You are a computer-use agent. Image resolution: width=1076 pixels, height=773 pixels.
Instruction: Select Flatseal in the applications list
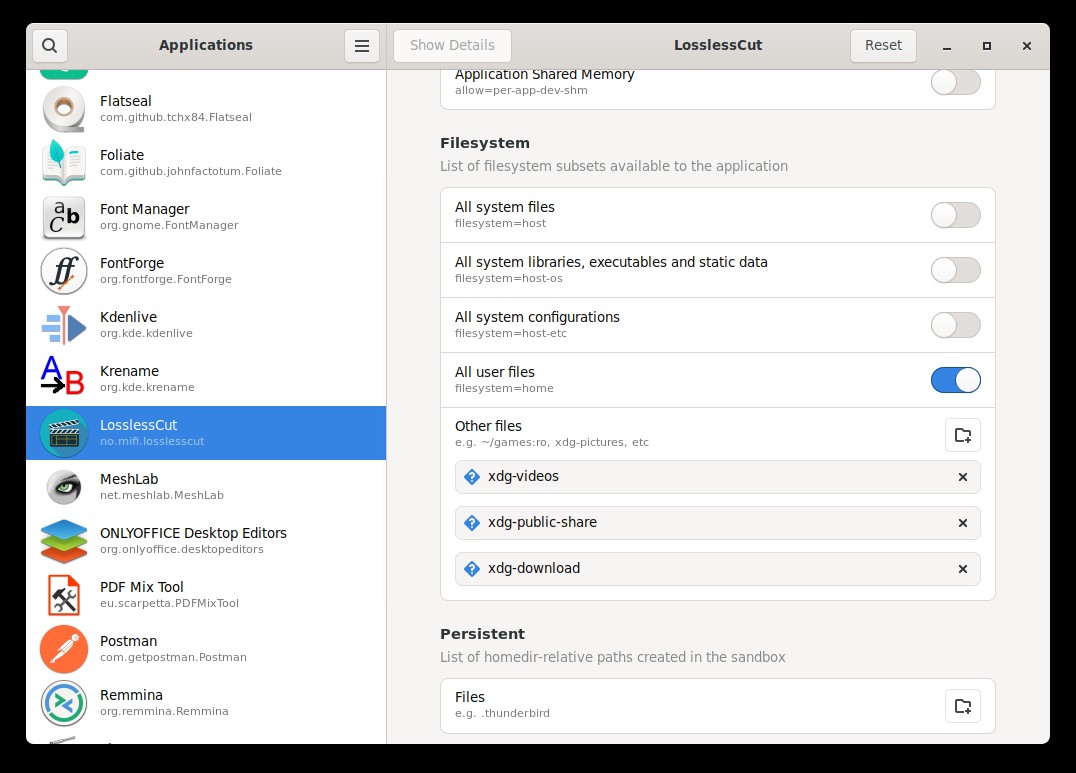tap(206, 108)
